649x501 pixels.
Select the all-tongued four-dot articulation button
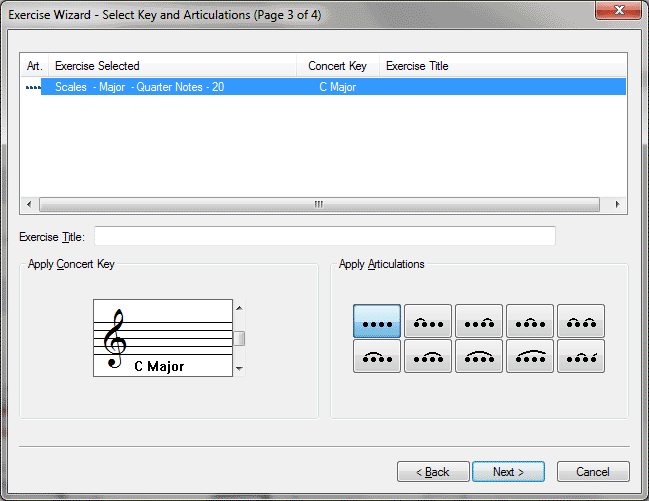[x=377, y=321]
